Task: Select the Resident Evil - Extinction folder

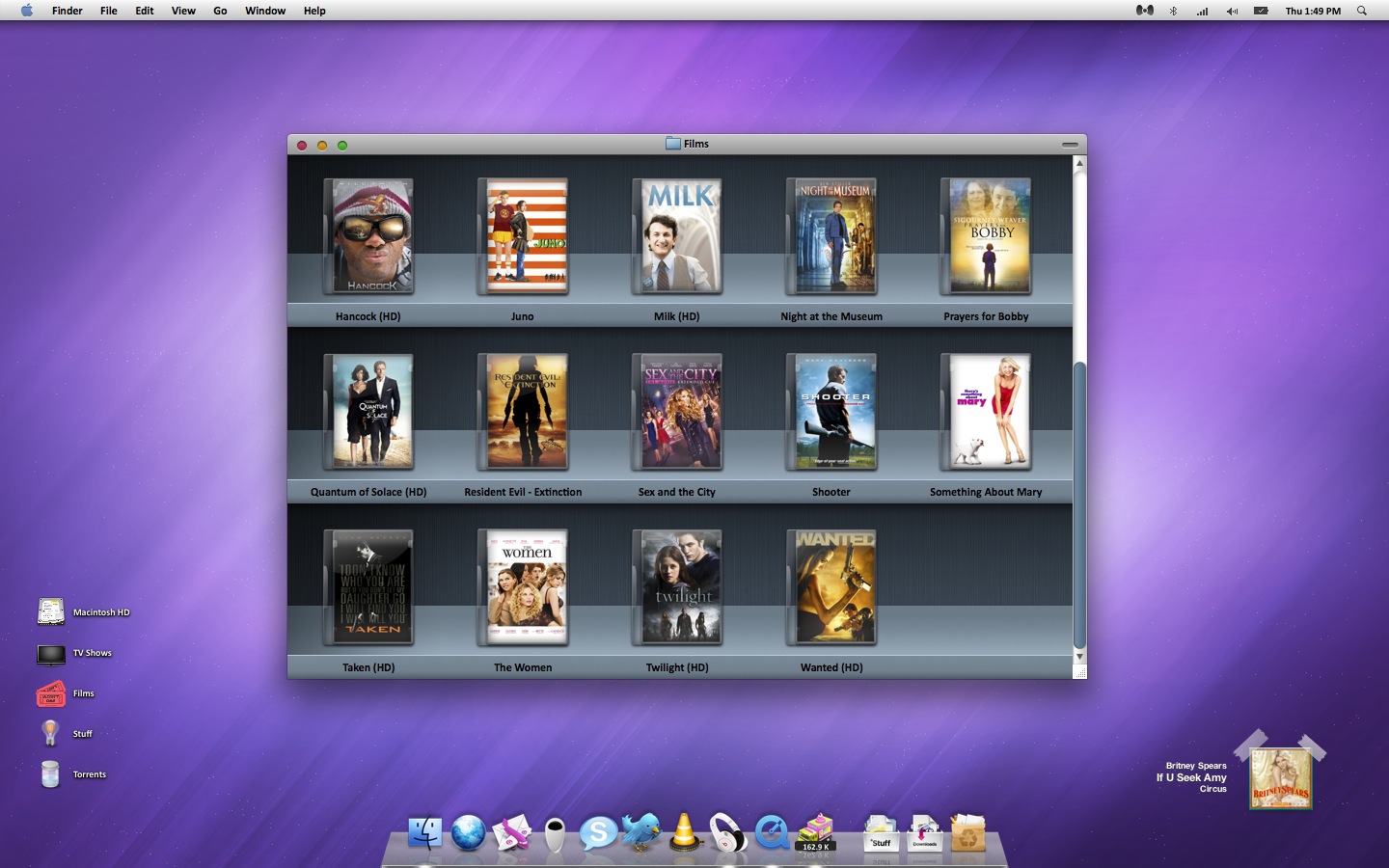Action: click(x=523, y=413)
